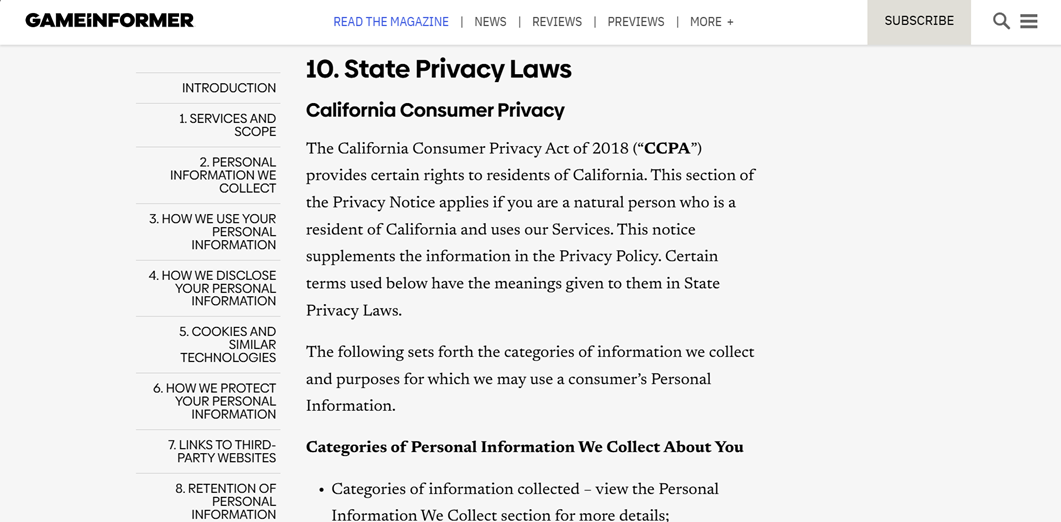Open the hamburger menu icon

coord(1029,21)
